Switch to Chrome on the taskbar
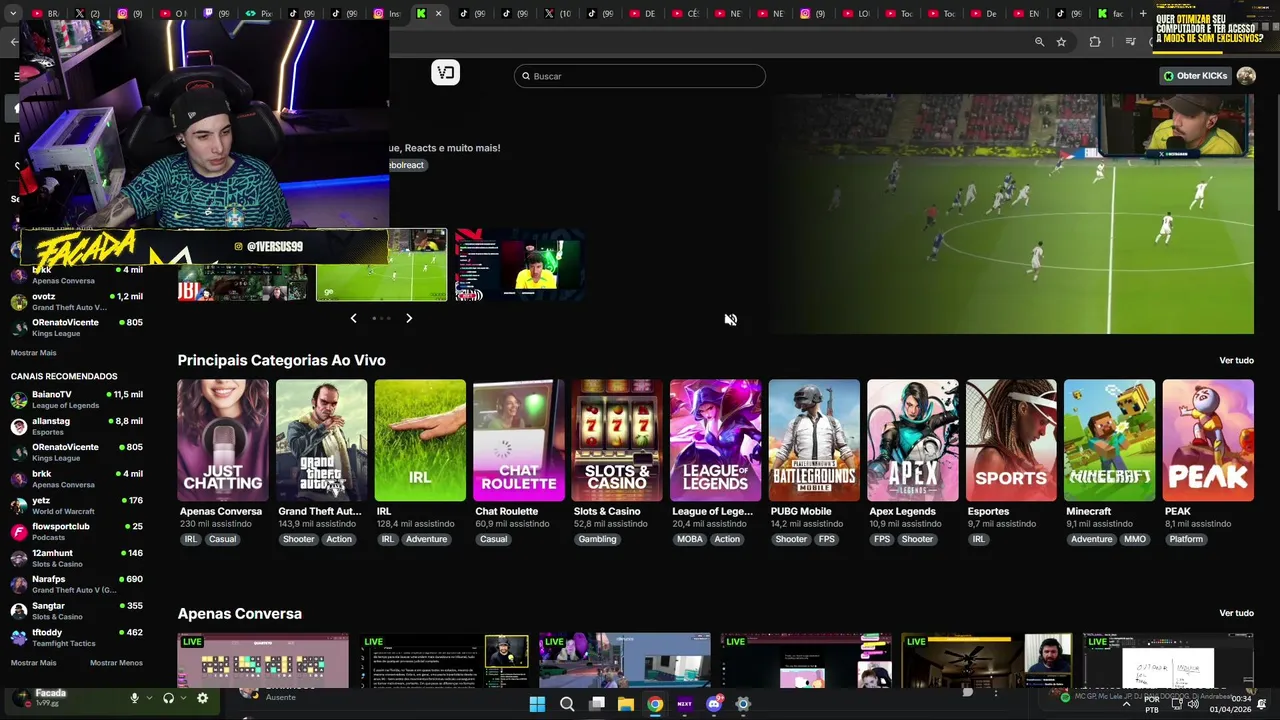 pyautogui.click(x=655, y=704)
